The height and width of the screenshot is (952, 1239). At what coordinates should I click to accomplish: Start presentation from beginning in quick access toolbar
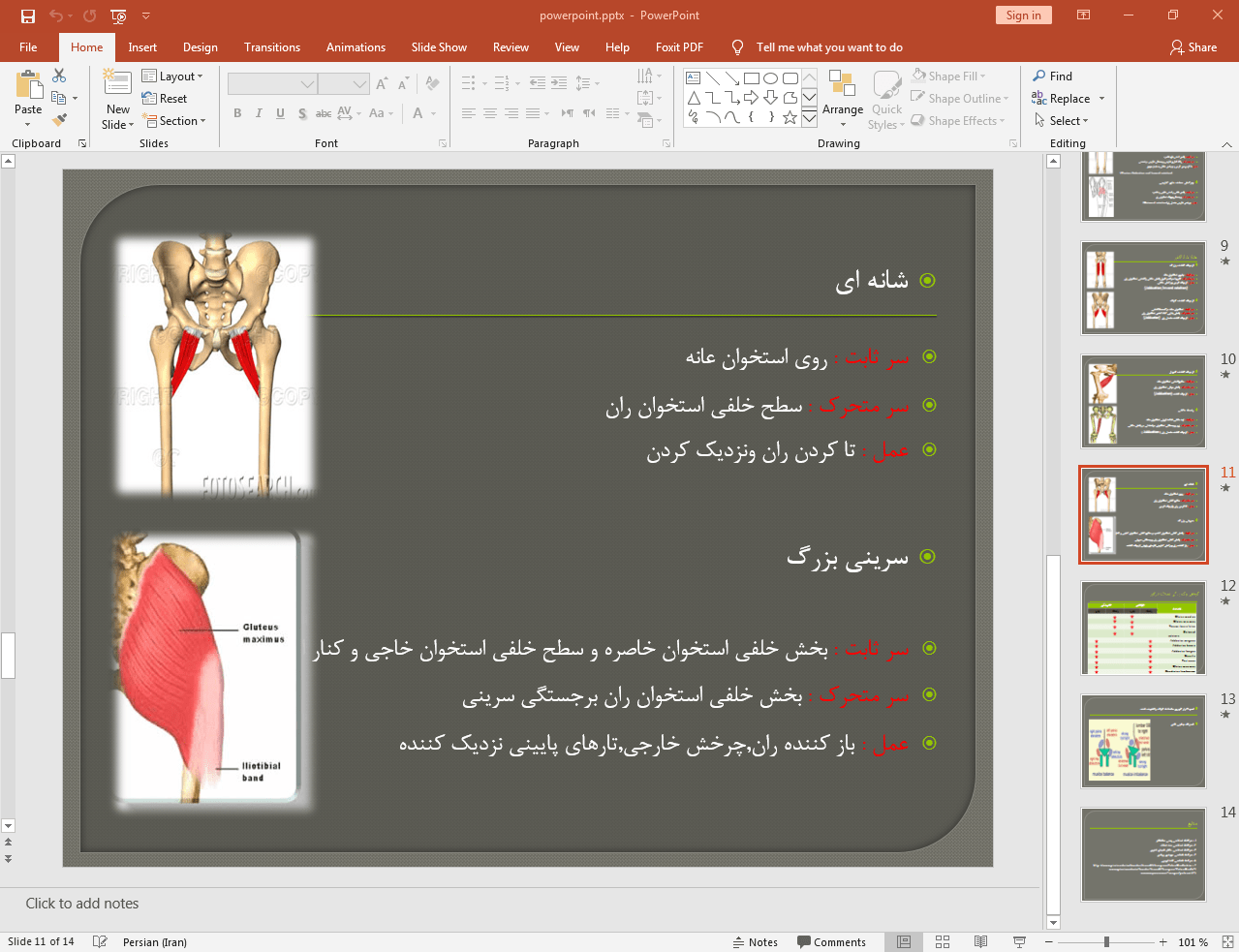[x=118, y=15]
